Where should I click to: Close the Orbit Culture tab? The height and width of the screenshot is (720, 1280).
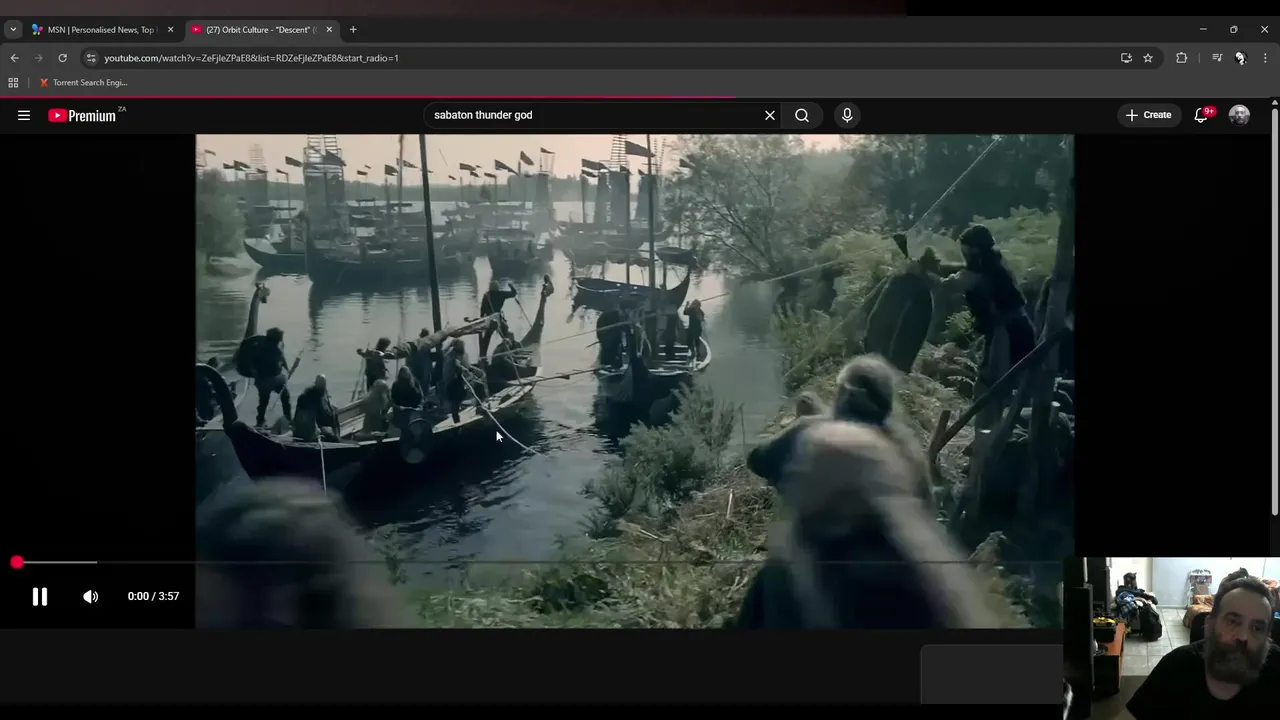(329, 30)
